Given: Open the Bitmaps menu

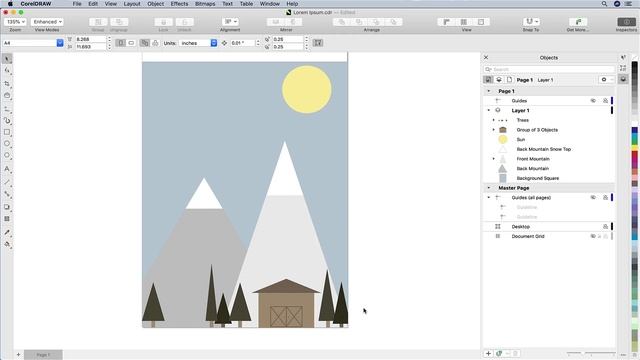Looking at the screenshot, I should 205,4.
